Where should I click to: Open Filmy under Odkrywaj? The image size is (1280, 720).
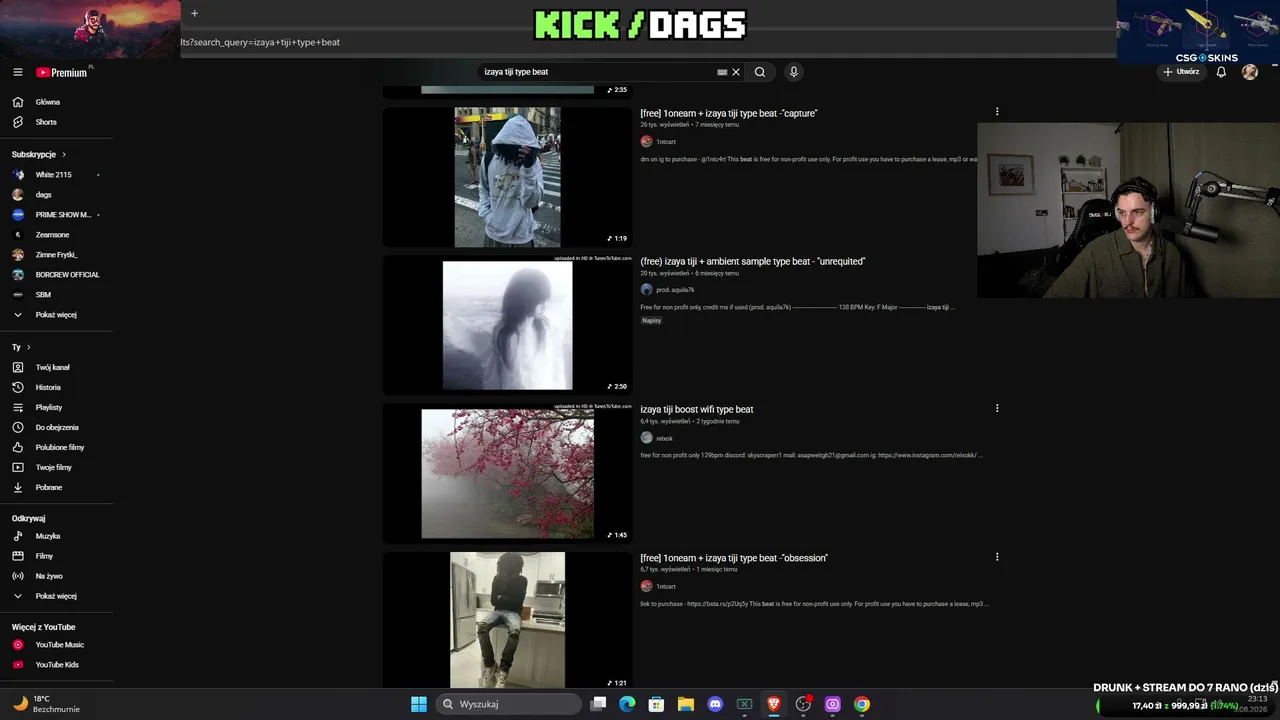(44, 556)
